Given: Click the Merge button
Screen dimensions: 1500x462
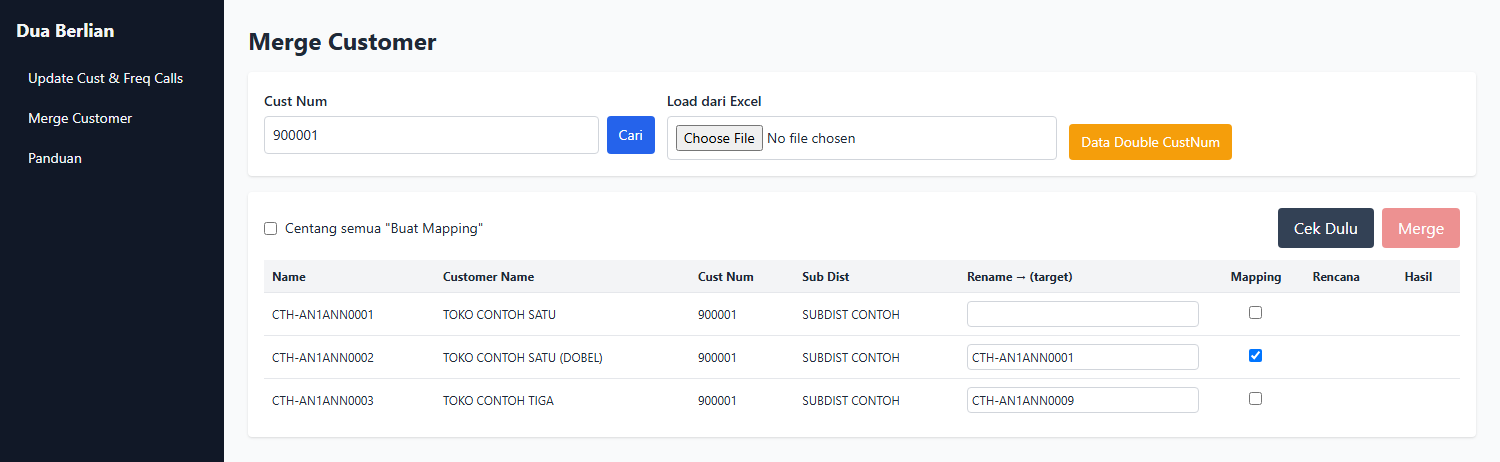Looking at the screenshot, I should coord(1421,228).
